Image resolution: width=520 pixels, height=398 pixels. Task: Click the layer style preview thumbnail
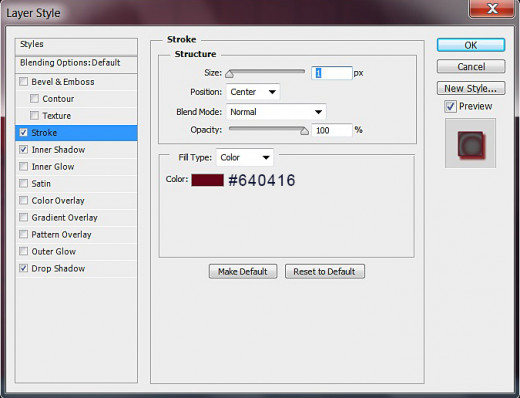click(470, 143)
